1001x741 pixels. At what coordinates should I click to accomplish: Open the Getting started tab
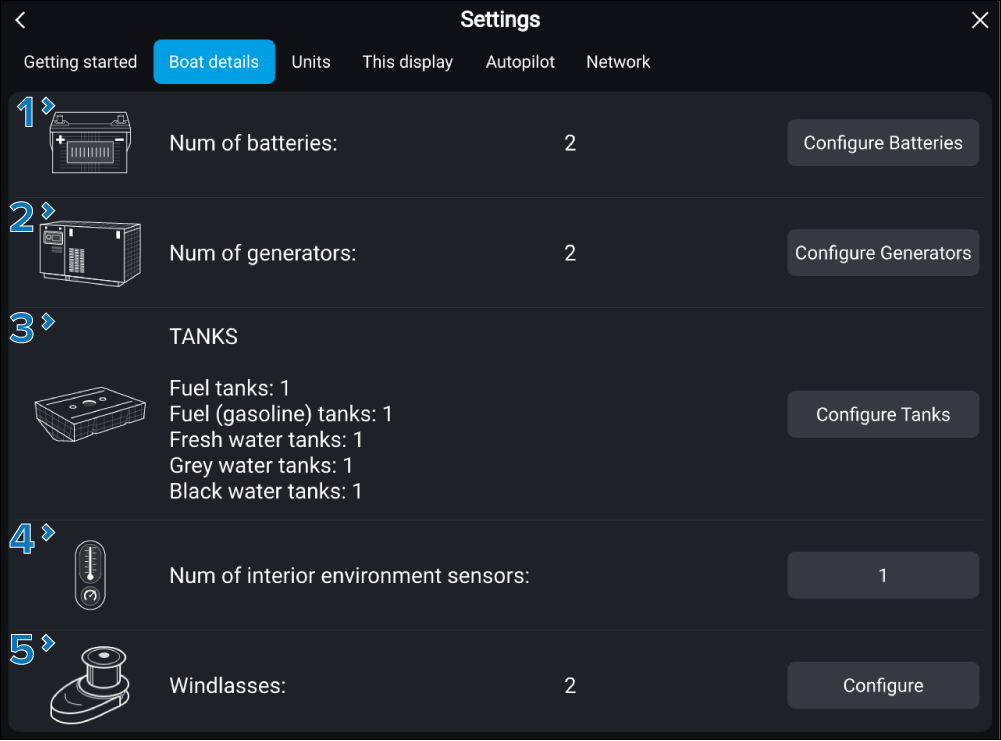click(80, 62)
